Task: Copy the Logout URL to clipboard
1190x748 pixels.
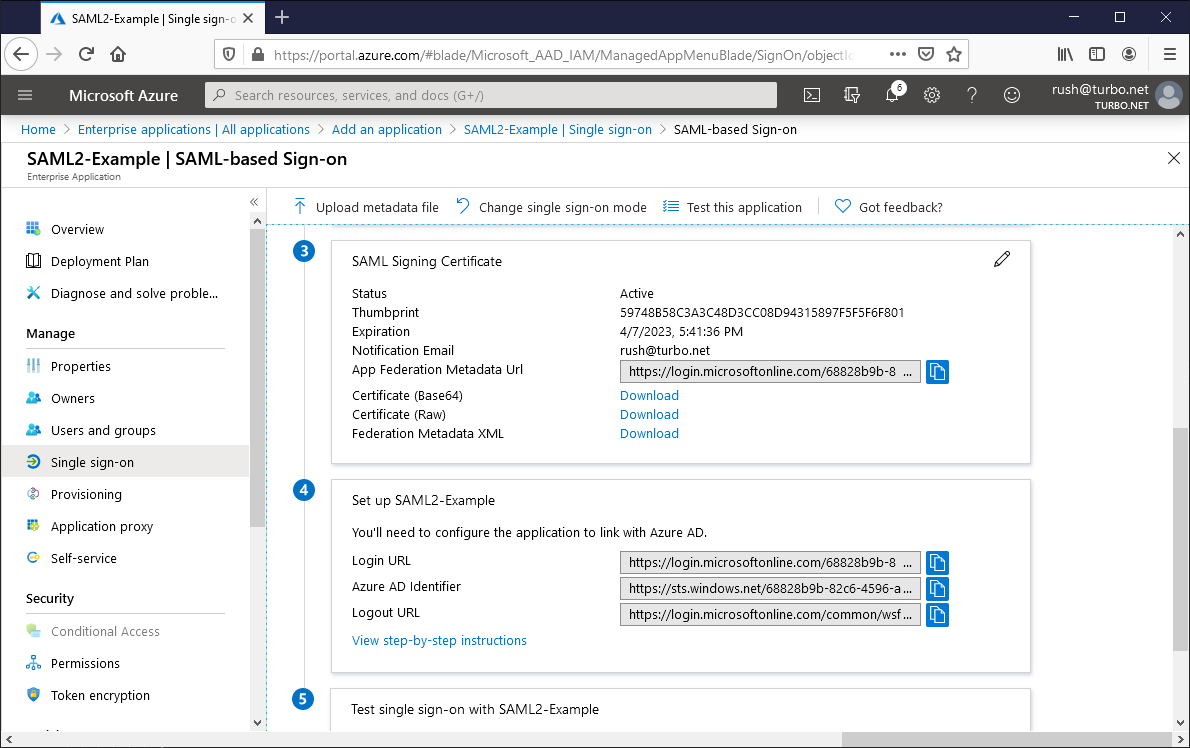Action: pos(937,614)
